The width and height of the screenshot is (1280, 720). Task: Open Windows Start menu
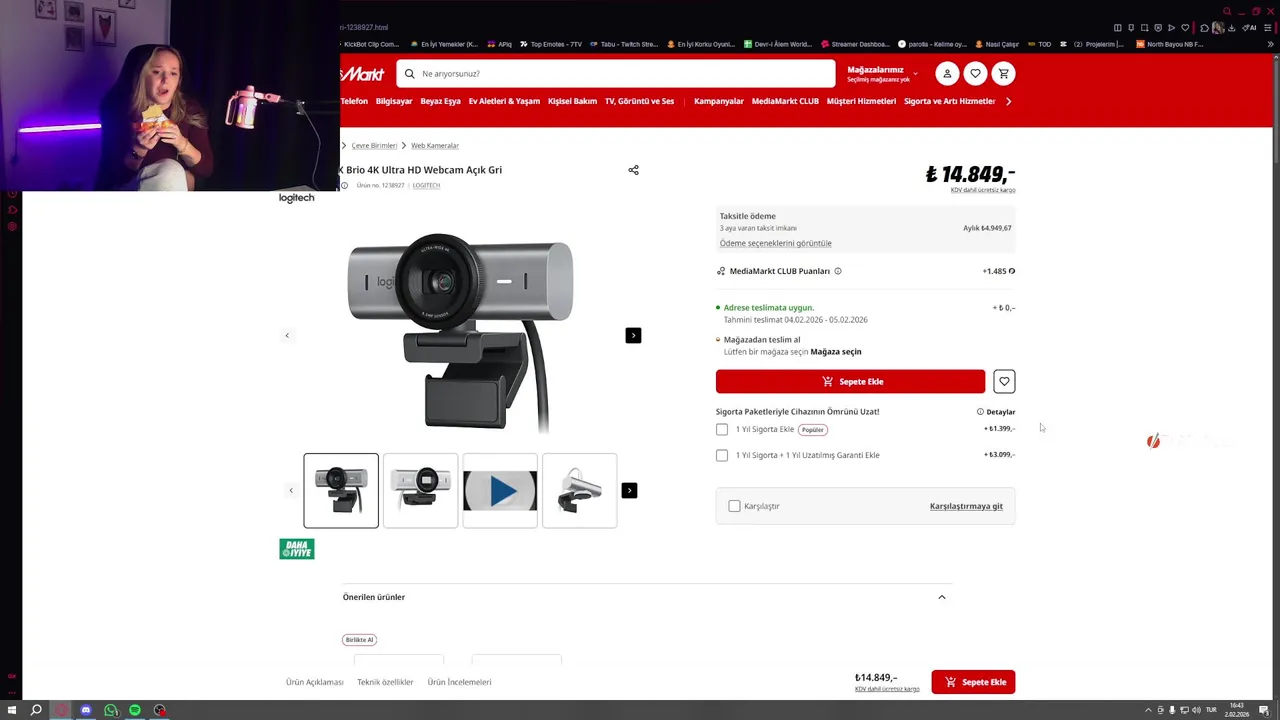12,710
